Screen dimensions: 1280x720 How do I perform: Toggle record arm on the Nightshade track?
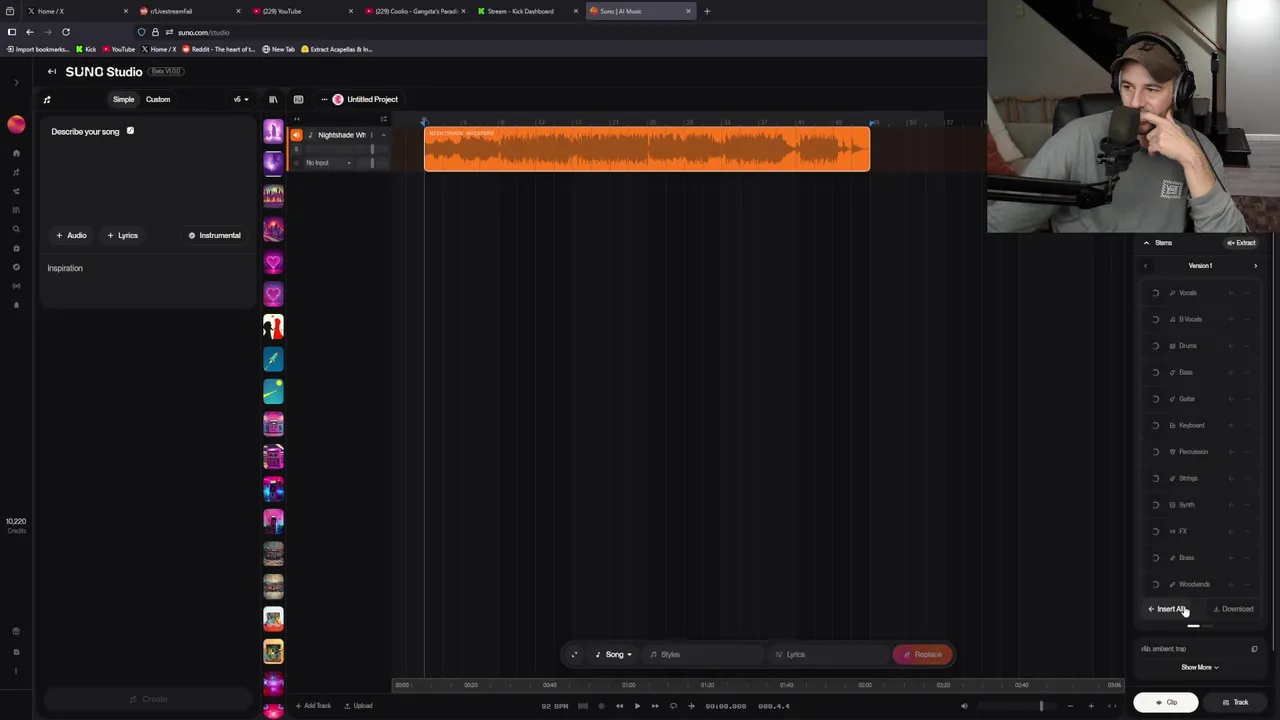click(x=296, y=162)
